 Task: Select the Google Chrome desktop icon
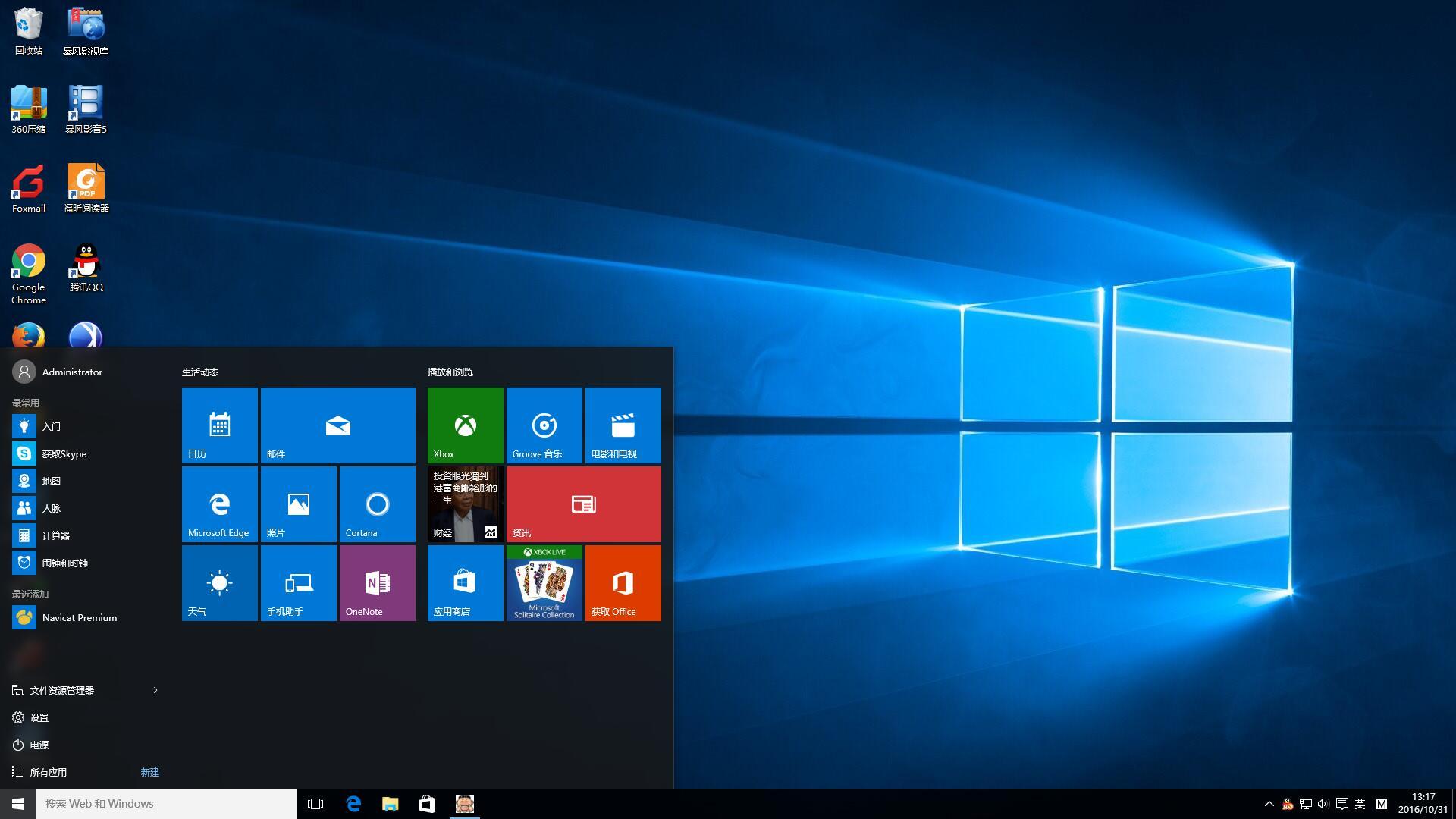(29, 275)
